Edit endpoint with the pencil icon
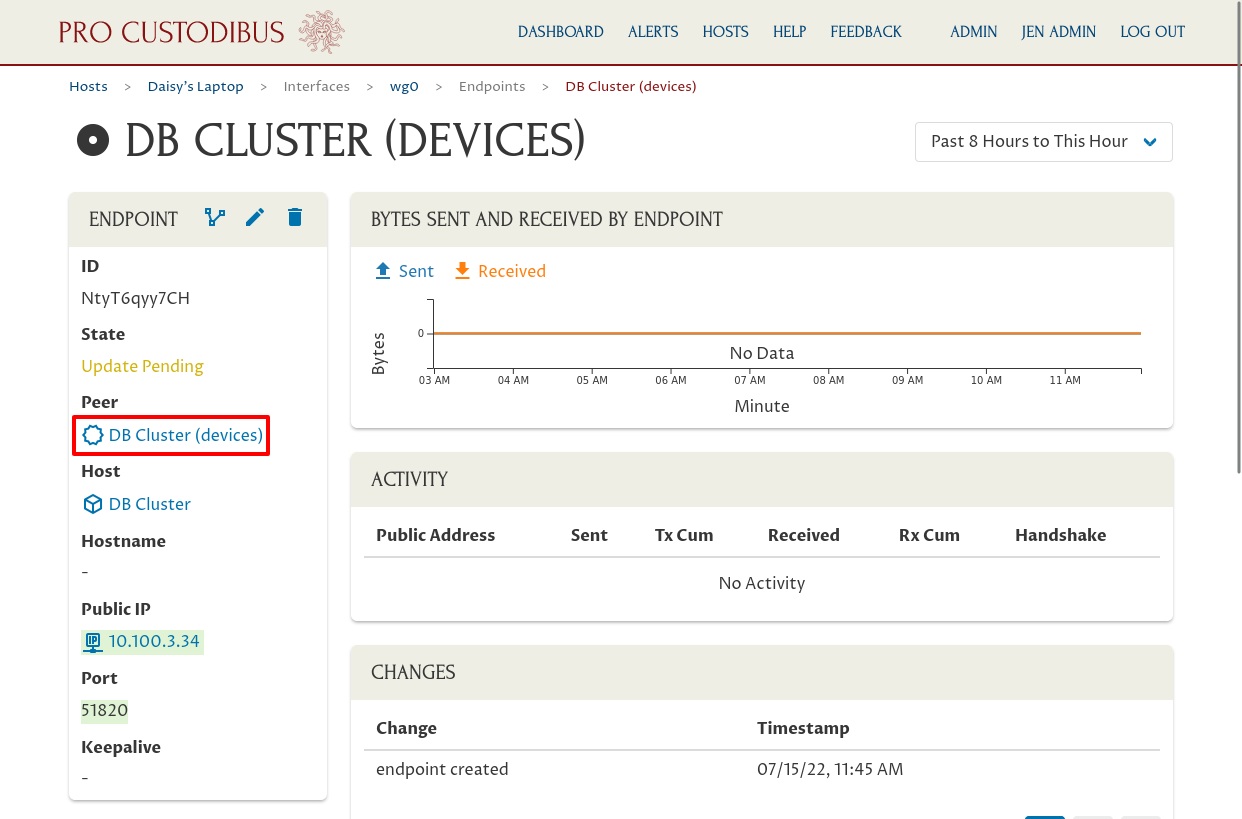 pyautogui.click(x=255, y=217)
